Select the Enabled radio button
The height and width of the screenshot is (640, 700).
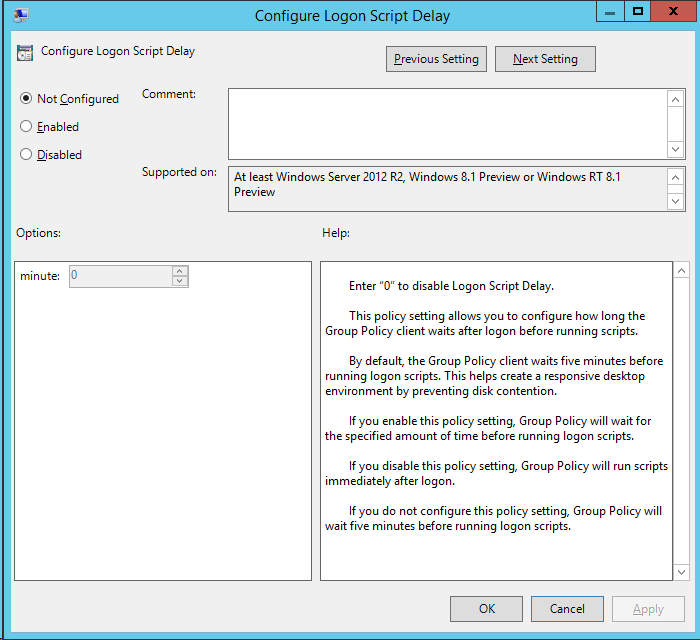pos(26,127)
